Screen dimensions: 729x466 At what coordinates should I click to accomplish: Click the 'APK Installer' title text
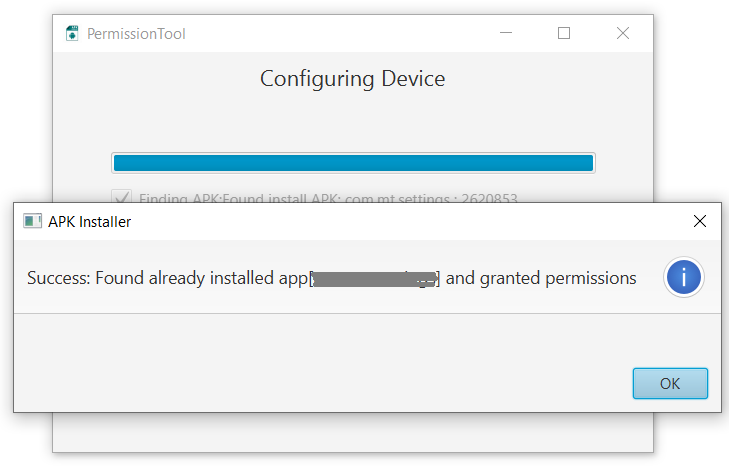[89, 222]
